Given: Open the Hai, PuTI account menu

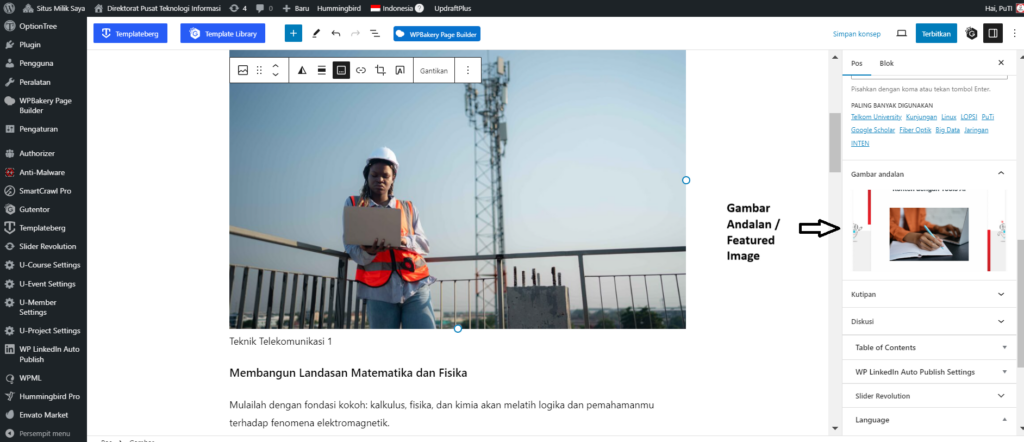Looking at the screenshot, I should pos(1003,8).
